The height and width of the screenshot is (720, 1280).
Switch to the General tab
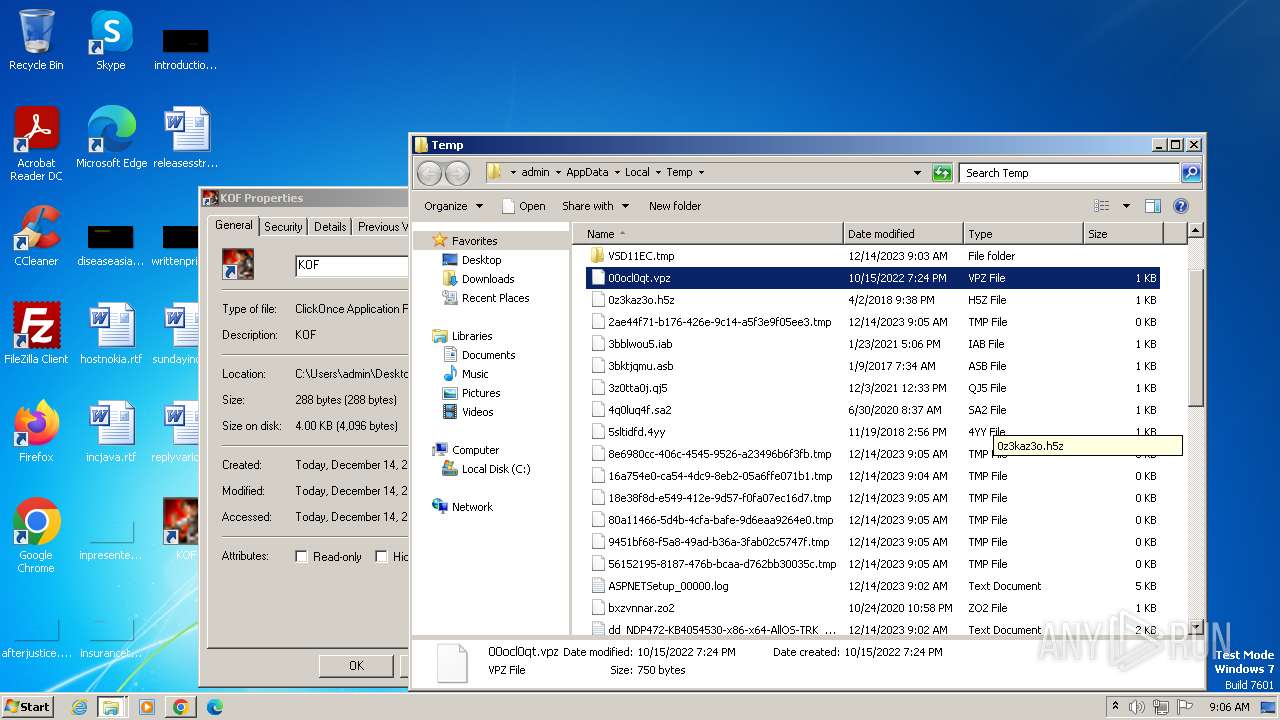(x=234, y=226)
